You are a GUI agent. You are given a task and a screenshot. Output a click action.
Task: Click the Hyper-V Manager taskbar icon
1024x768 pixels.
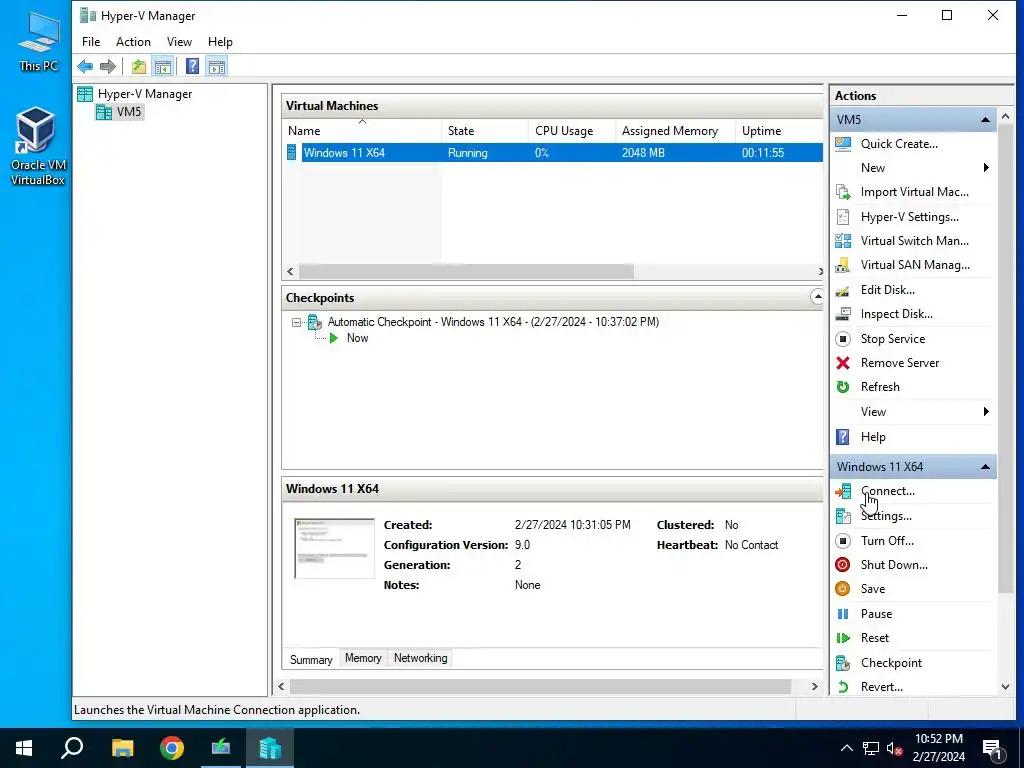tap(270, 748)
